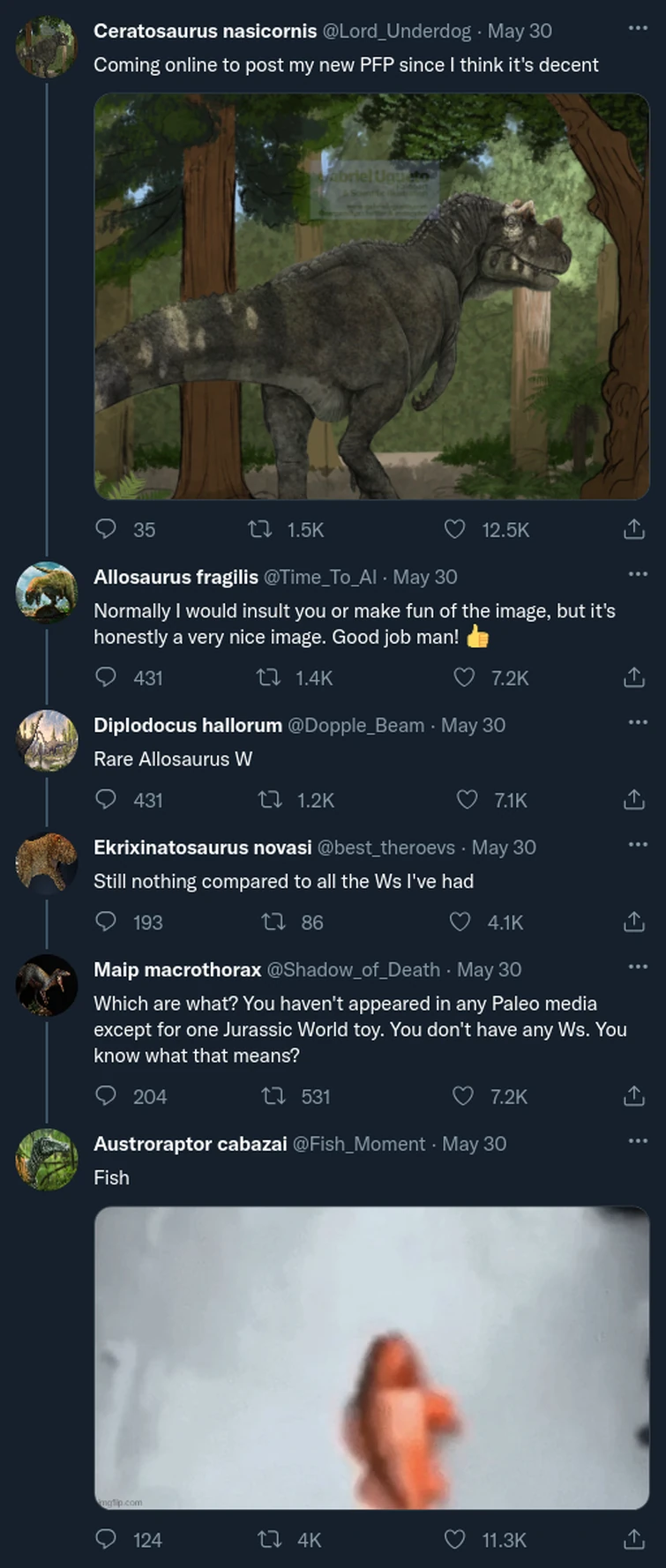Screen dimensions: 666x1568
Task: Share the Austroraptor cabazai tweet
Action: tap(633, 1540)
